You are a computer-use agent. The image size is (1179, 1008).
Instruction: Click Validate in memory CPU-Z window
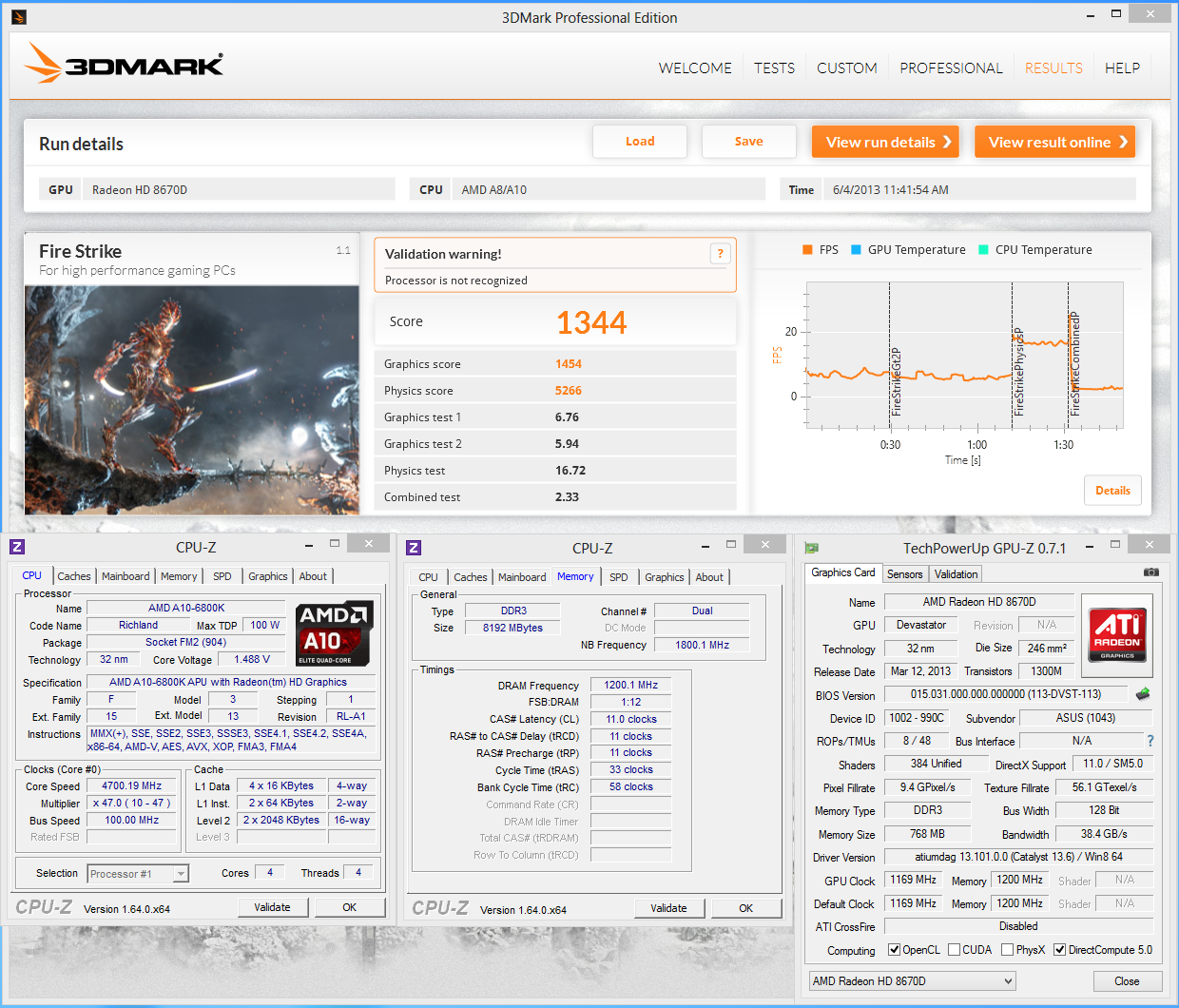coord(668,908)
